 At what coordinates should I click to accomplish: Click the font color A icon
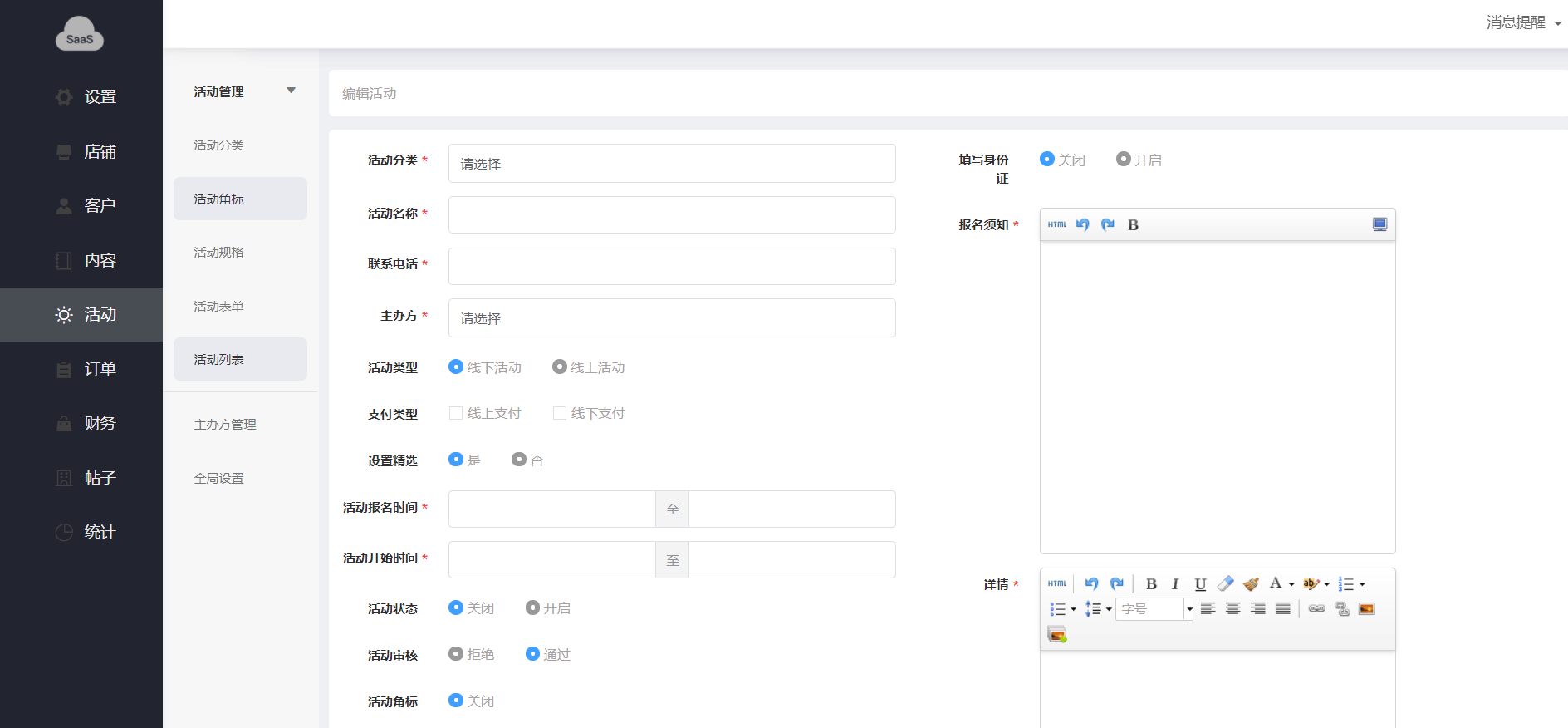tap(1276, 583)
